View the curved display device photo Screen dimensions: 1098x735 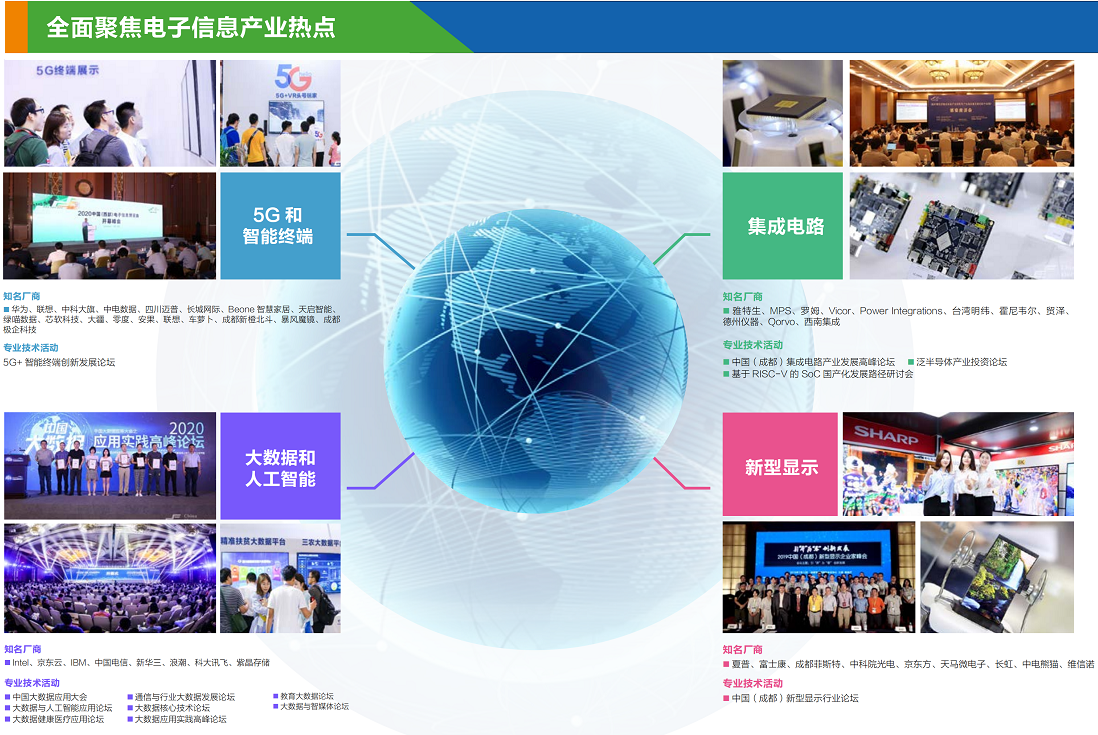click(996, 577)
